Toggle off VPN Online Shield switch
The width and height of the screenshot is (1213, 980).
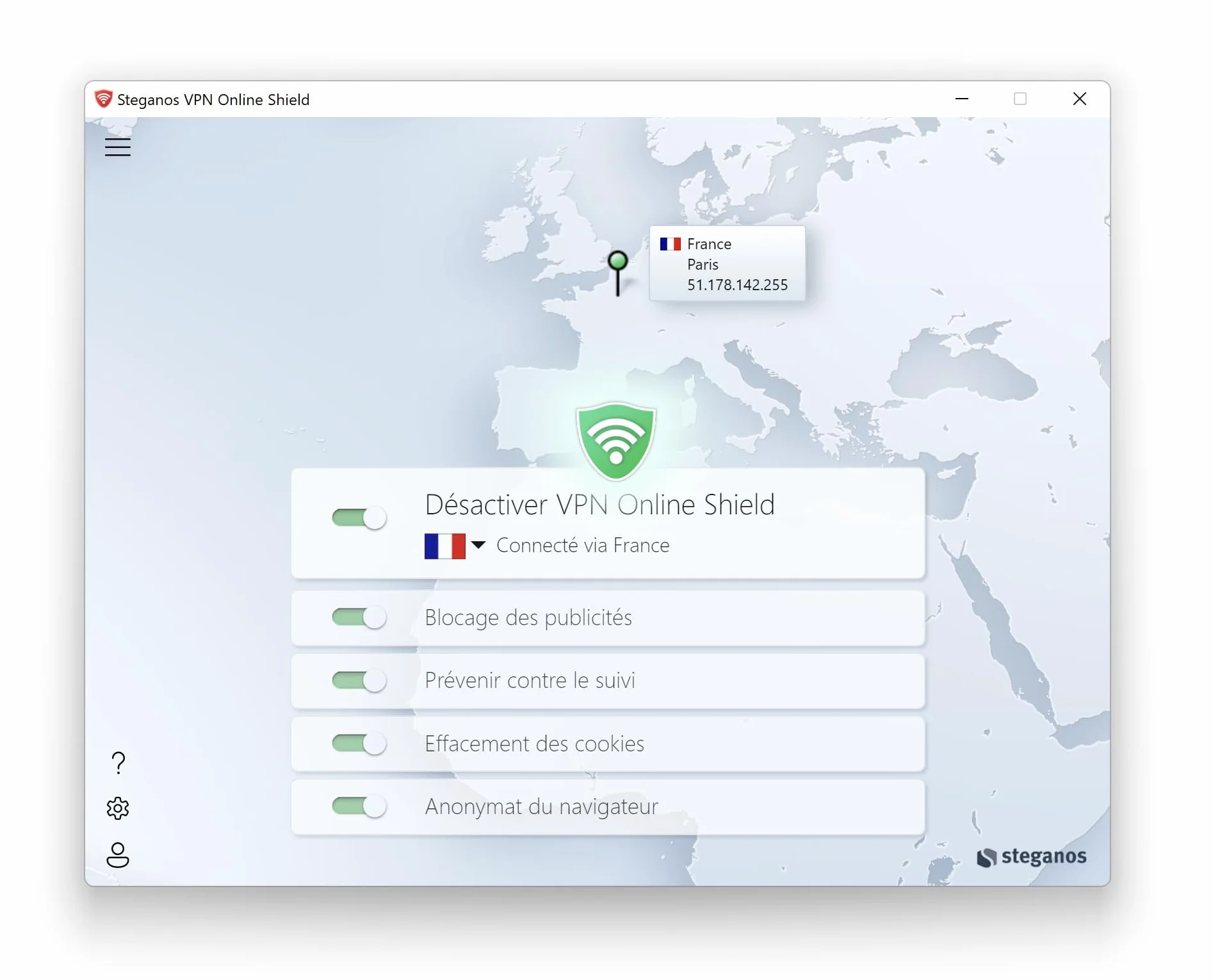(359, 518)
